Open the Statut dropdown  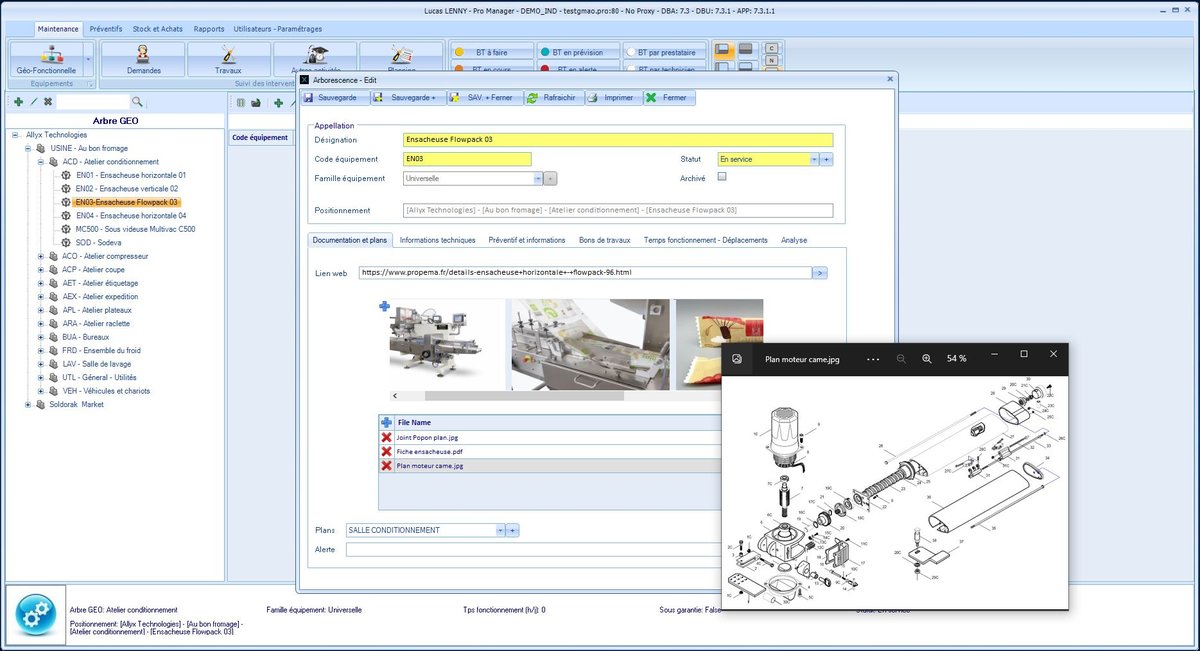[814, 159]
